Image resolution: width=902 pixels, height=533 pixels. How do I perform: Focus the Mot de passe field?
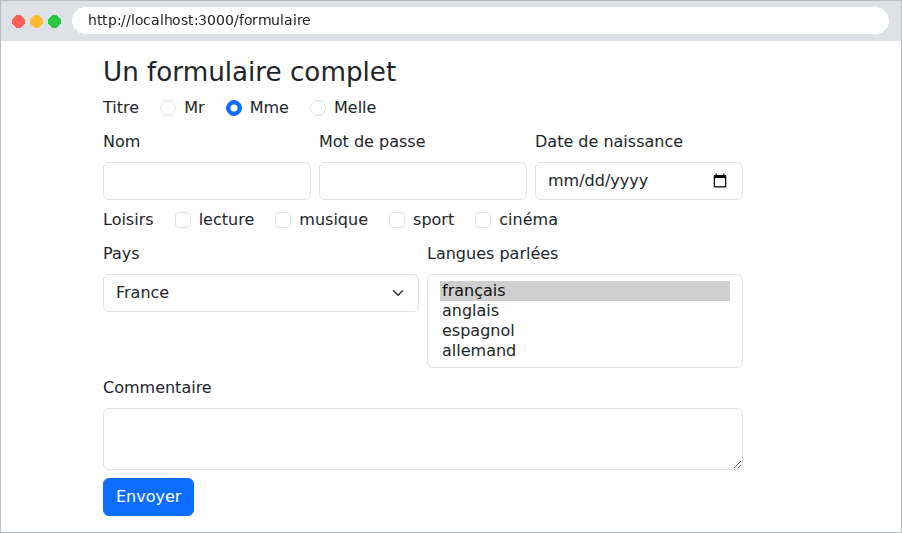click(x=423, y=181)
